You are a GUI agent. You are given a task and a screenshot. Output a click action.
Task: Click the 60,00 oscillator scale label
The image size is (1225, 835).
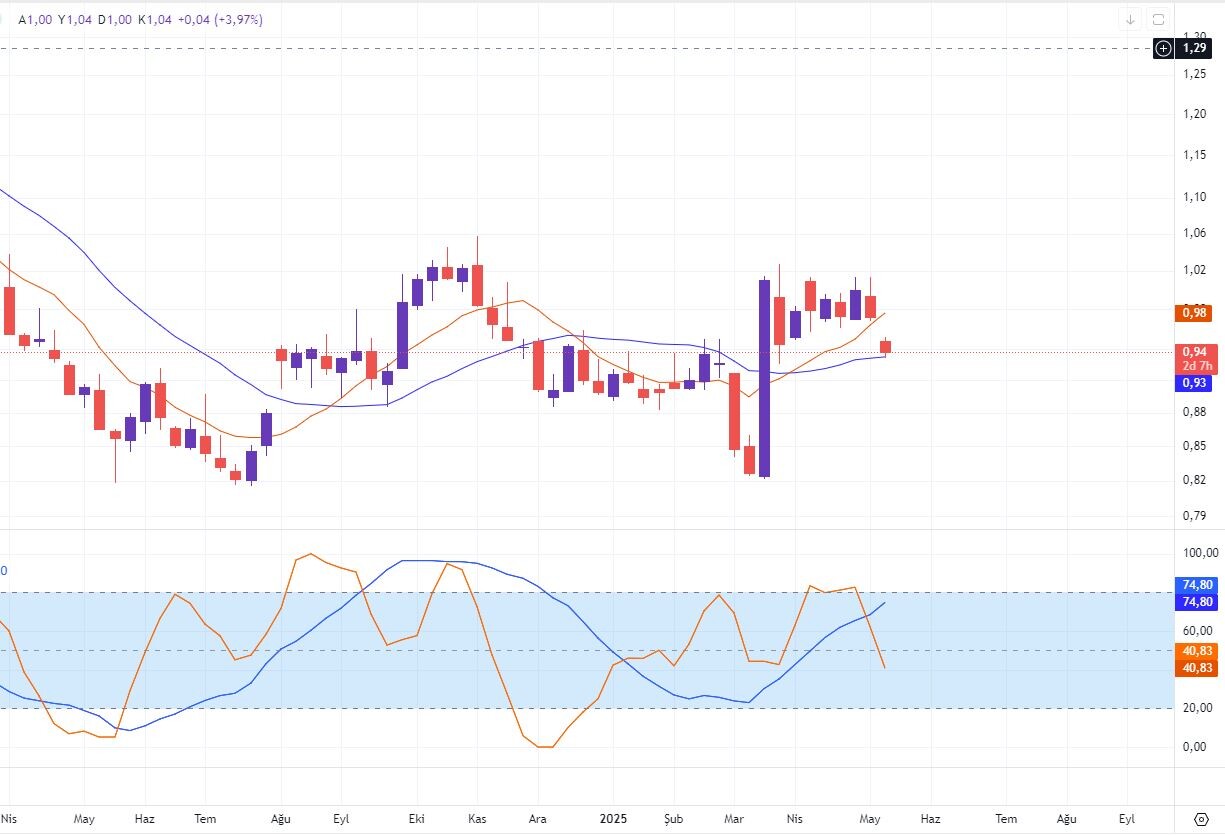[1199, 631]
